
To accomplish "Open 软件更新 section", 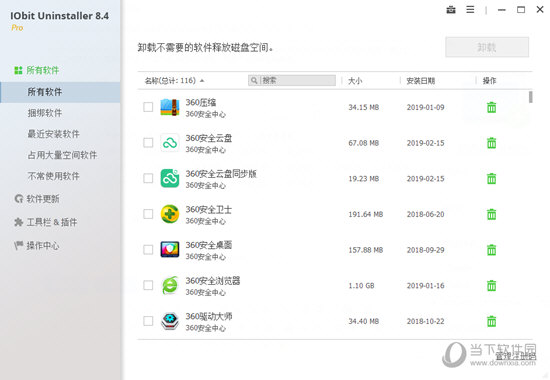I will (37, 199).
